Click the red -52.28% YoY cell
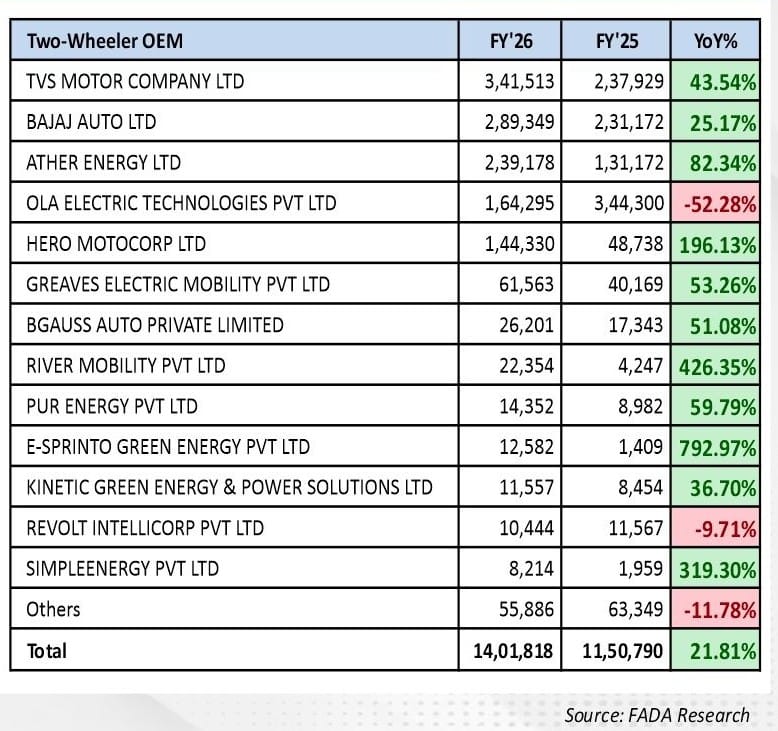Image resolution: width=778 pixels, height=731 pixels. [717, 204]
